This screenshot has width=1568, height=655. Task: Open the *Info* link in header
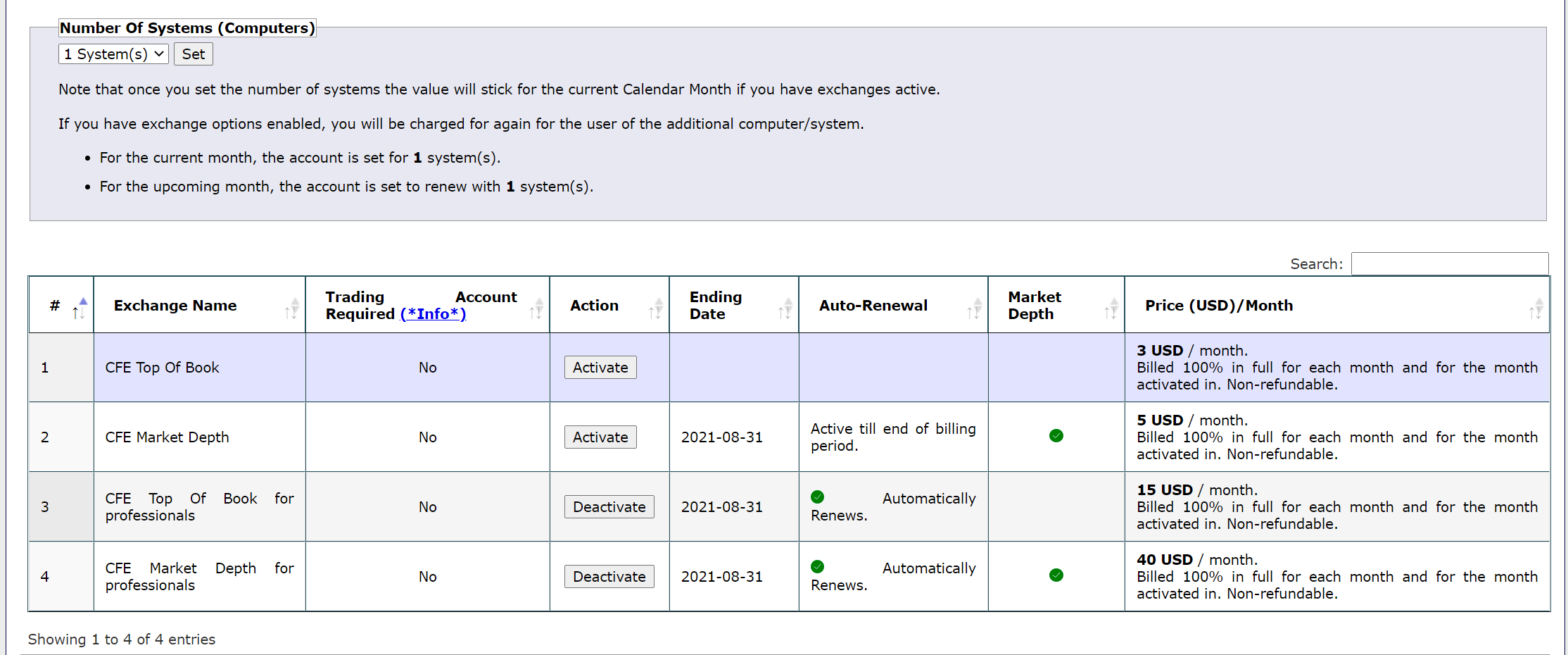pyautogui.click(x=433, y=314)
